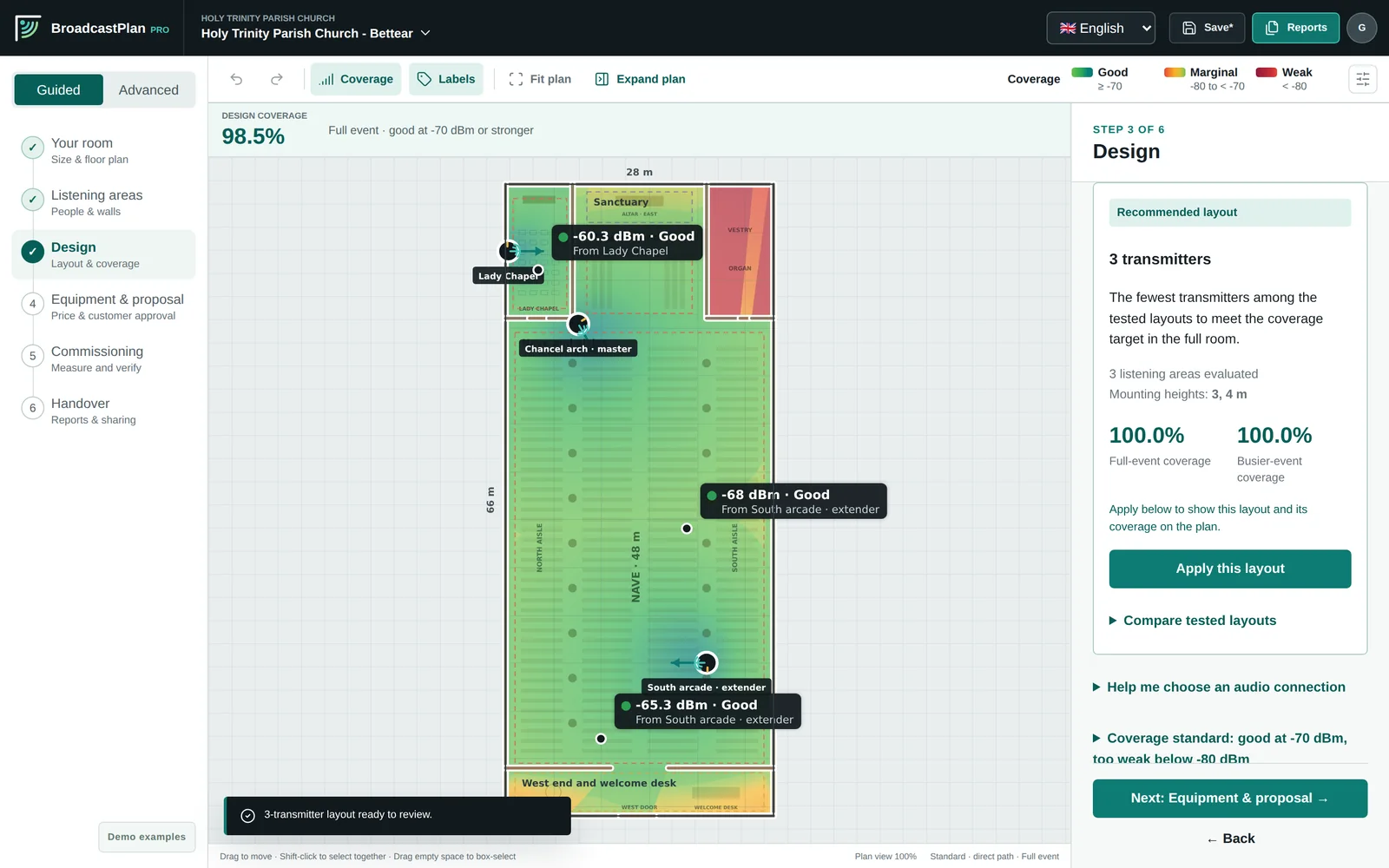This screenshot has width=1389, height=868.
Task: Click the Reports button
Action: [1295, 28]
